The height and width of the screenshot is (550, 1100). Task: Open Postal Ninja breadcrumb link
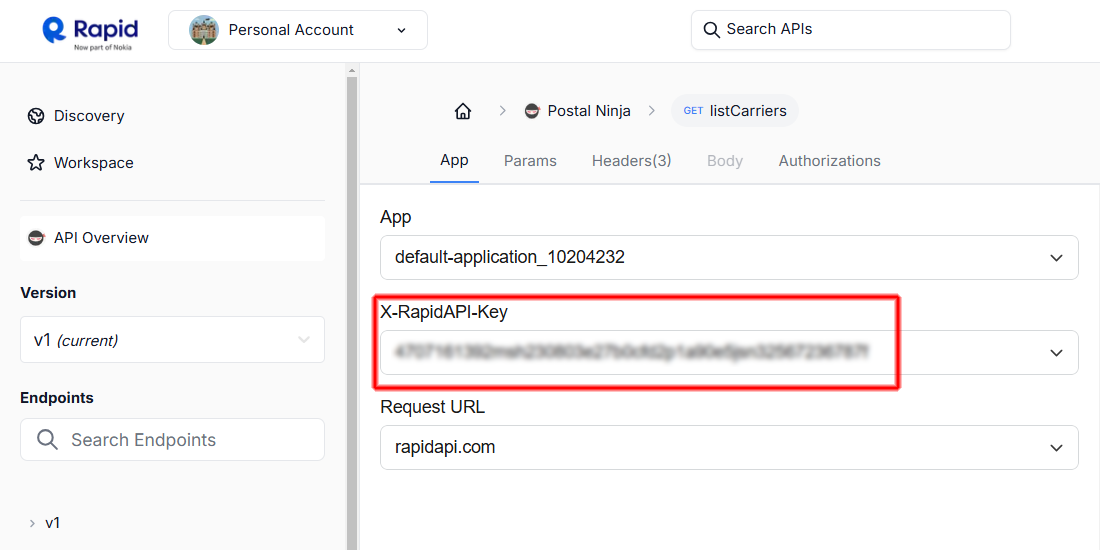[589, 111]
